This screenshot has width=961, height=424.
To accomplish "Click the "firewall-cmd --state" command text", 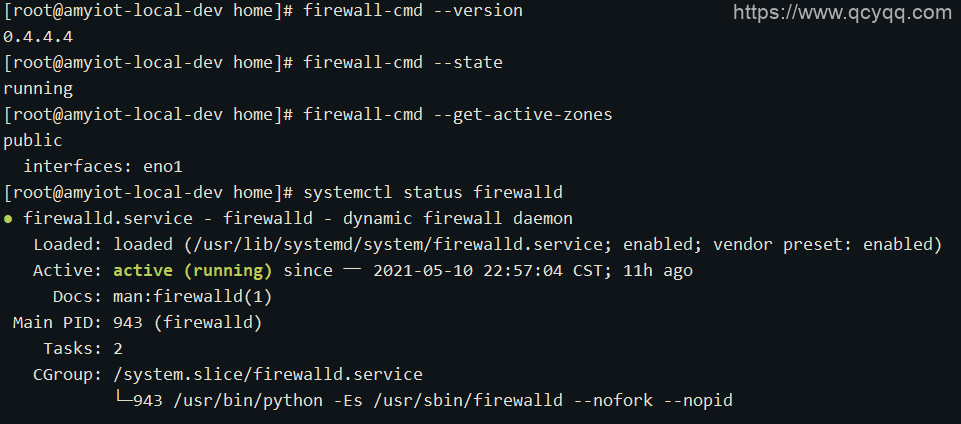I will [403, 62].
